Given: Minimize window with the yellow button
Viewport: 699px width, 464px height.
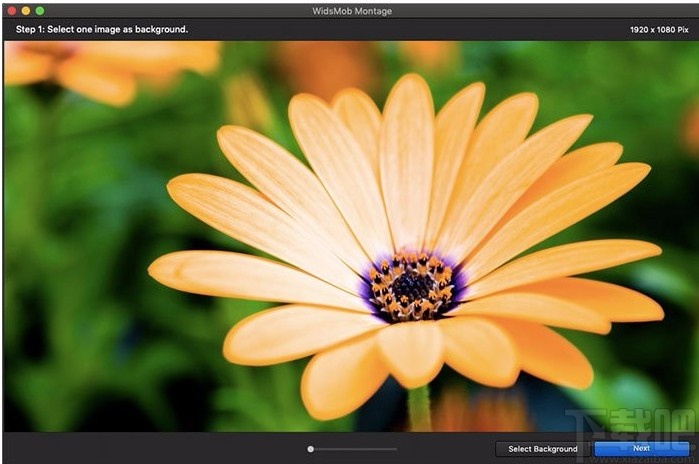Looking at the screenshot, I should [x=26, y=11].
